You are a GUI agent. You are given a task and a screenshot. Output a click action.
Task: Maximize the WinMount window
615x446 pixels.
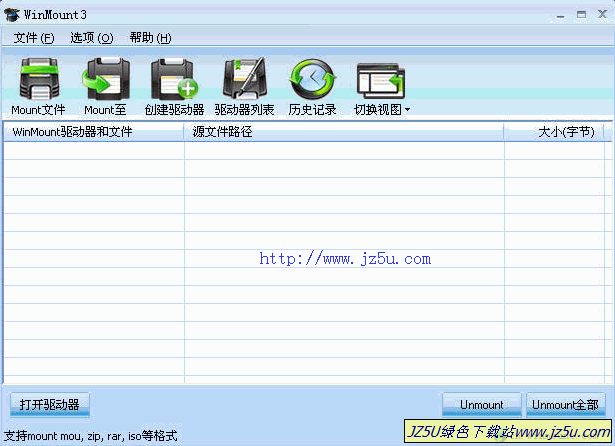(578, 15)
